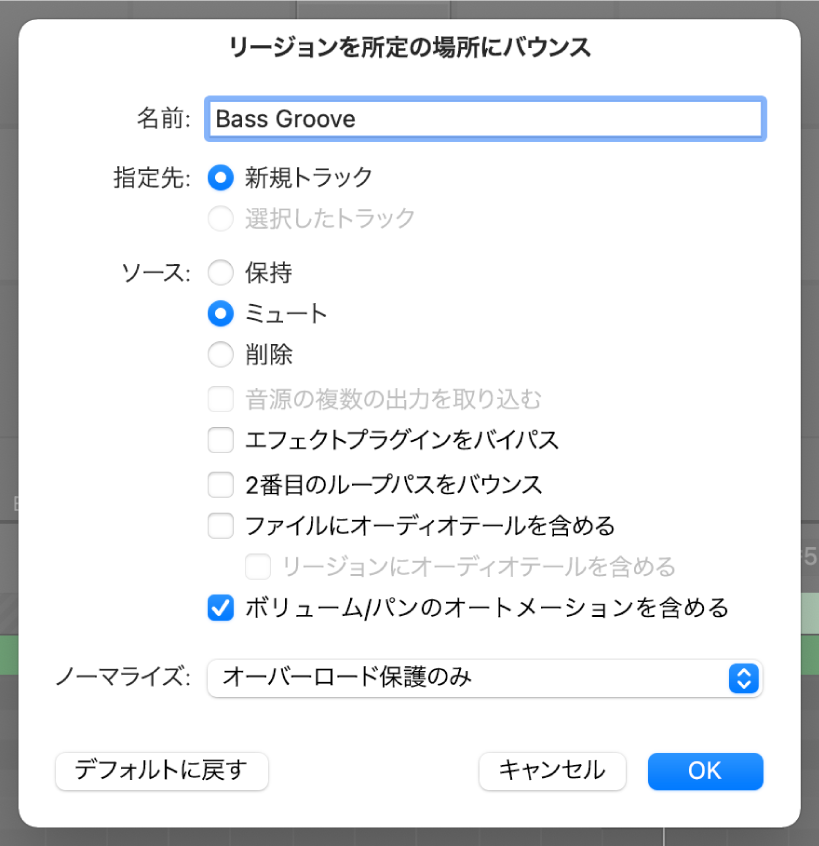Check 音源の複数の出力を取り込む option

tap(220, 398)
